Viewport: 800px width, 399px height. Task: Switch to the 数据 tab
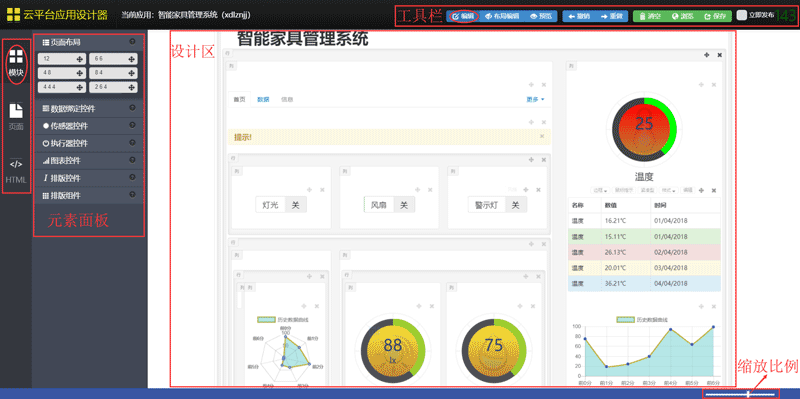(263, 99)
